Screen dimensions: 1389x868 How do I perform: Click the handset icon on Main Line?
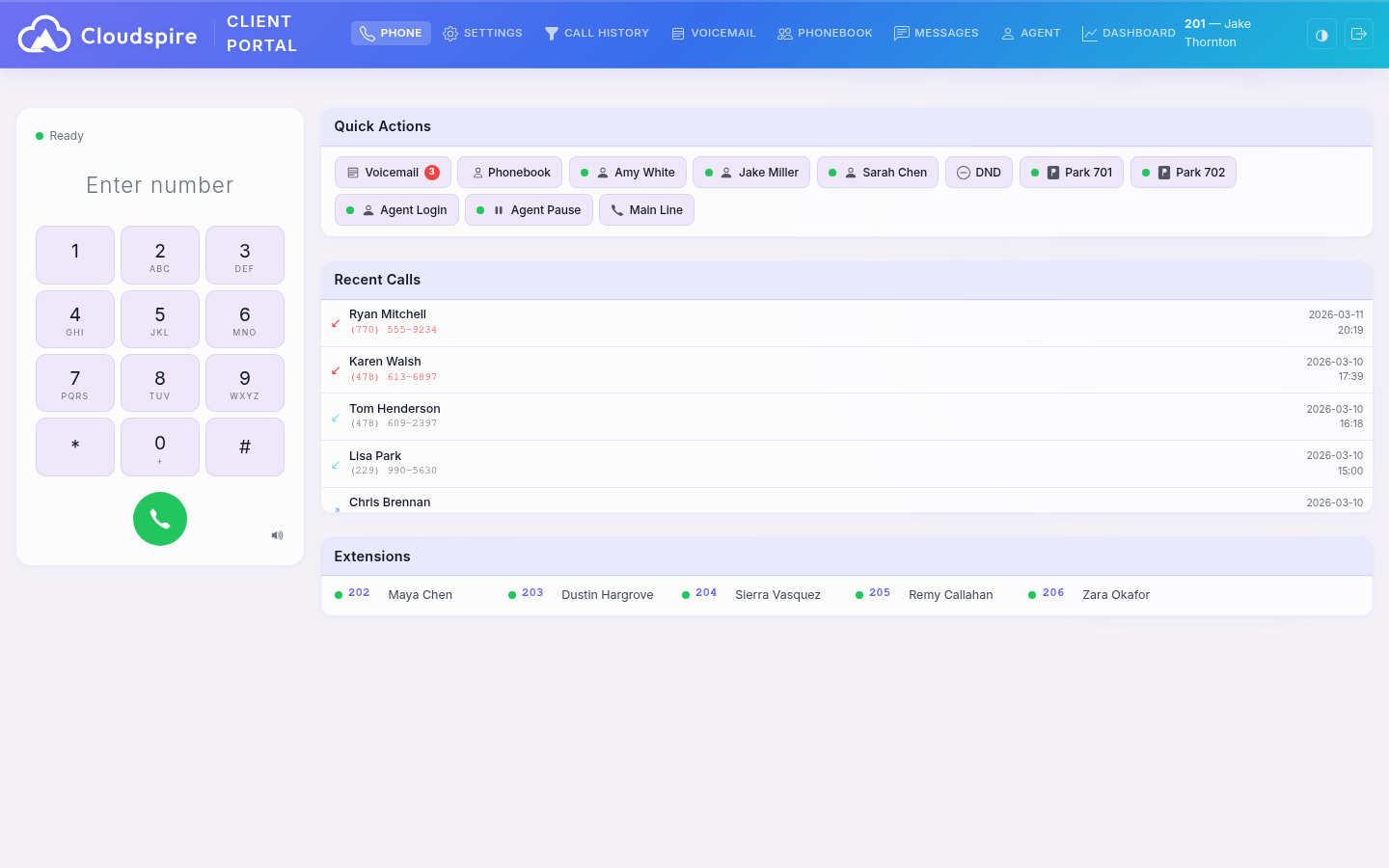pos(617,209)
